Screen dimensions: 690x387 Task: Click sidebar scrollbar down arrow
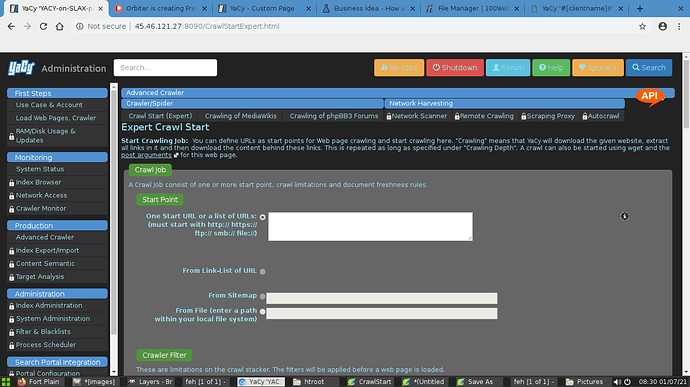[x=114, y=372]
